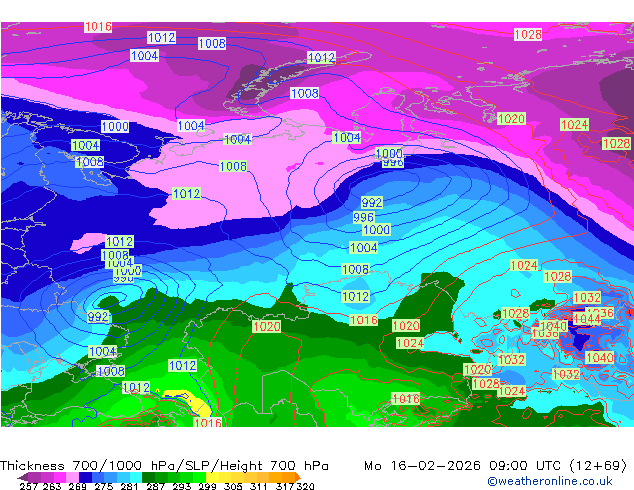
Task: Select the forecast date 'Mo 16-02-2026 09:00 UTC (12+69)'
Action: tap(496, 466)
